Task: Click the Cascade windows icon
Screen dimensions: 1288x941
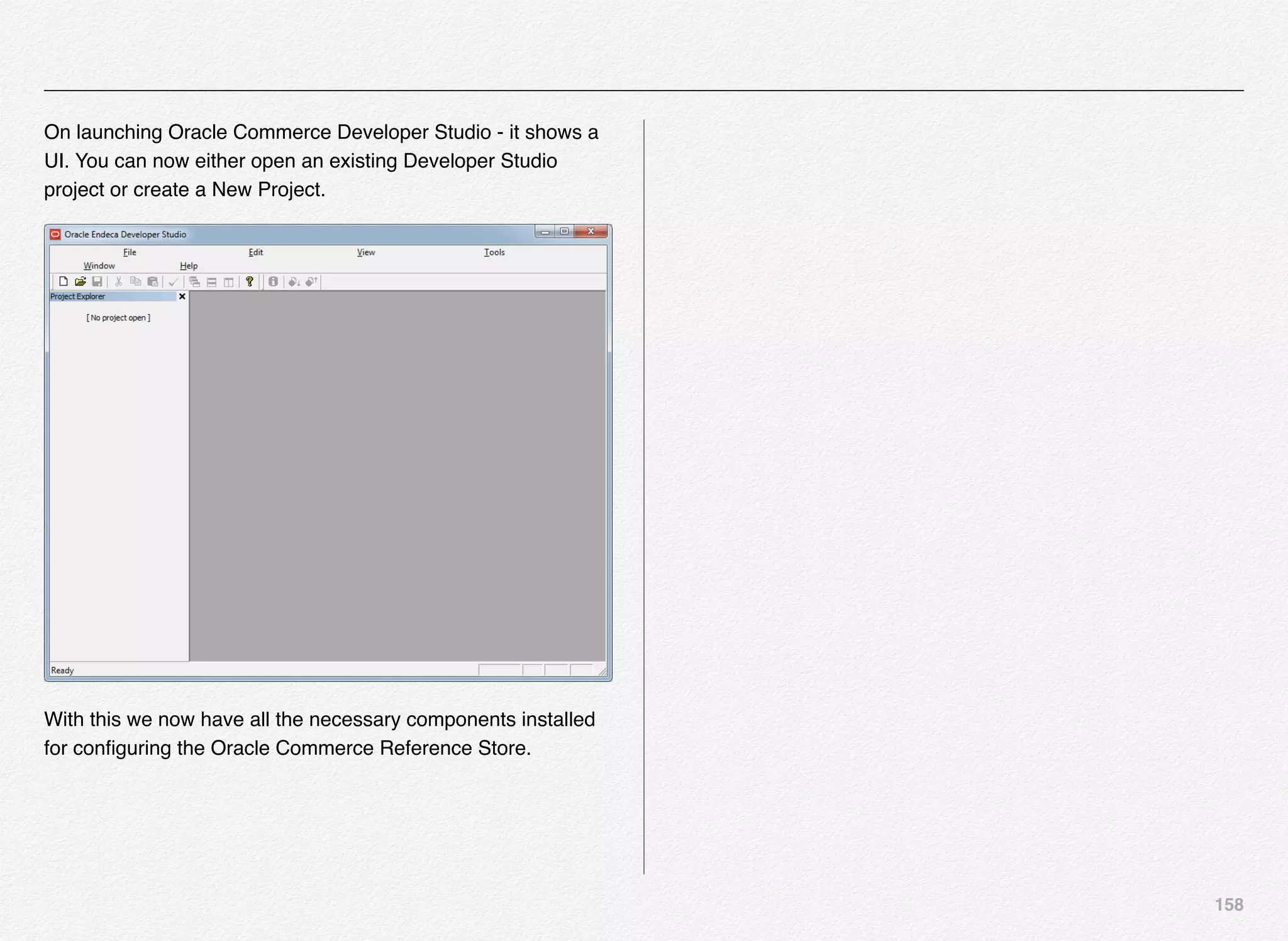Action: tap(195, 282)
